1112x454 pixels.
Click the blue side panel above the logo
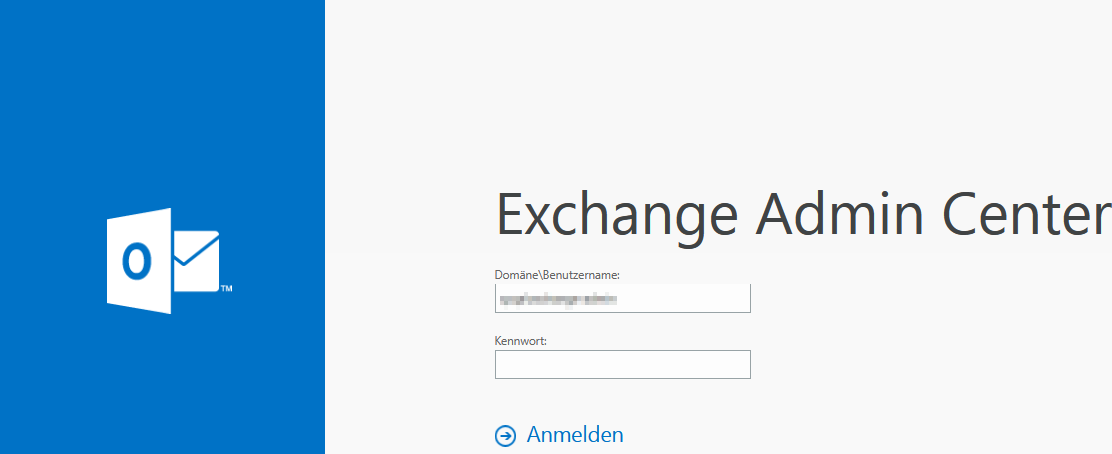tap(162, 100)
